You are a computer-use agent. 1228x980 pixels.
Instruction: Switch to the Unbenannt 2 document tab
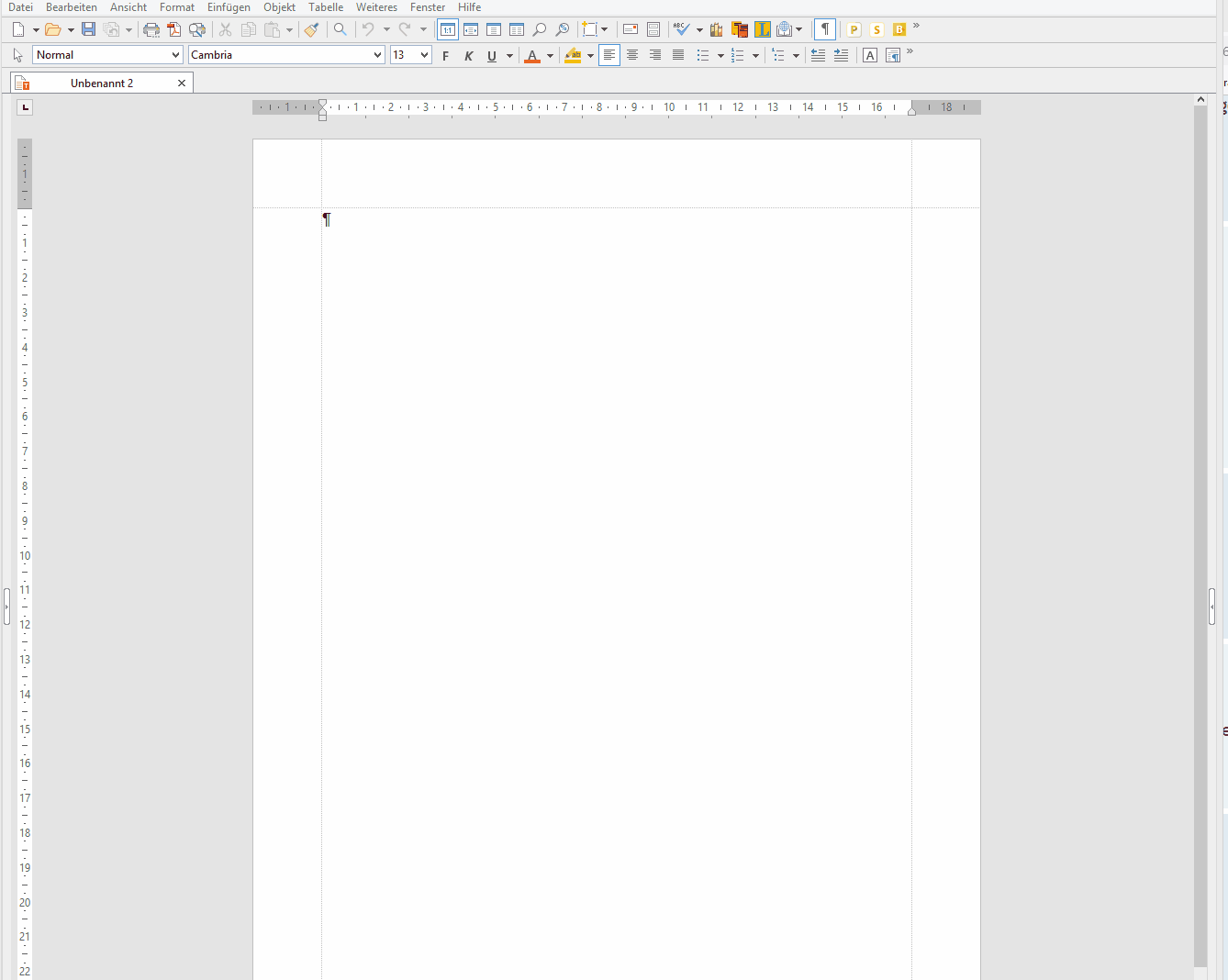102,83
